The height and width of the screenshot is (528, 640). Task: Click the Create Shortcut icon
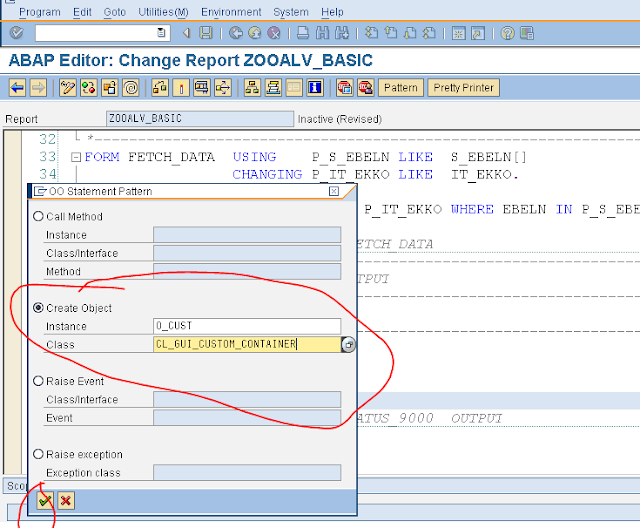pos(478,33)
